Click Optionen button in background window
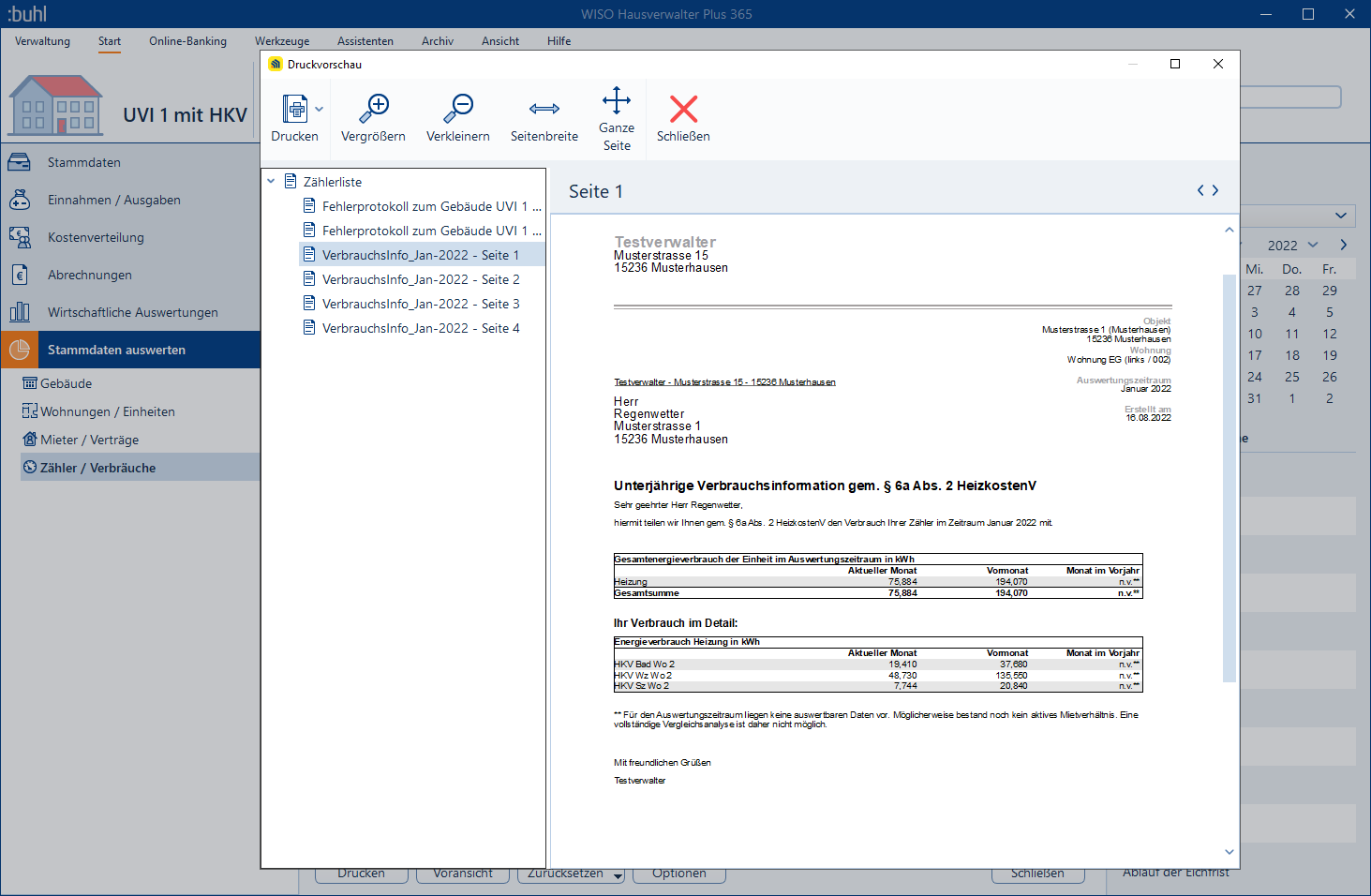This screenshot has width=1371, height=896. pyautogui.click(x=679, y=874)
